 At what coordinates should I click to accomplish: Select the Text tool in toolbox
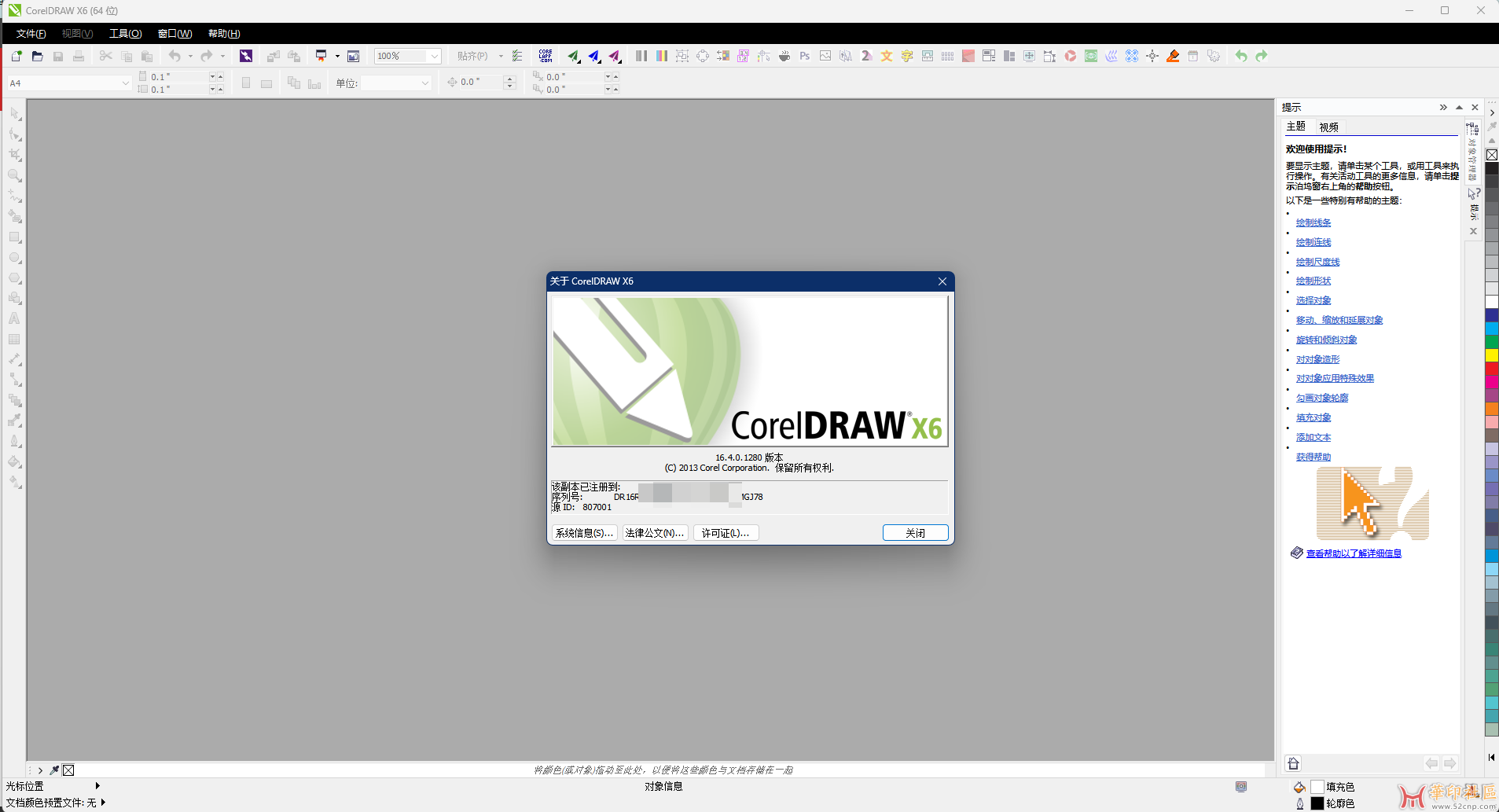(x=15, y=319)
